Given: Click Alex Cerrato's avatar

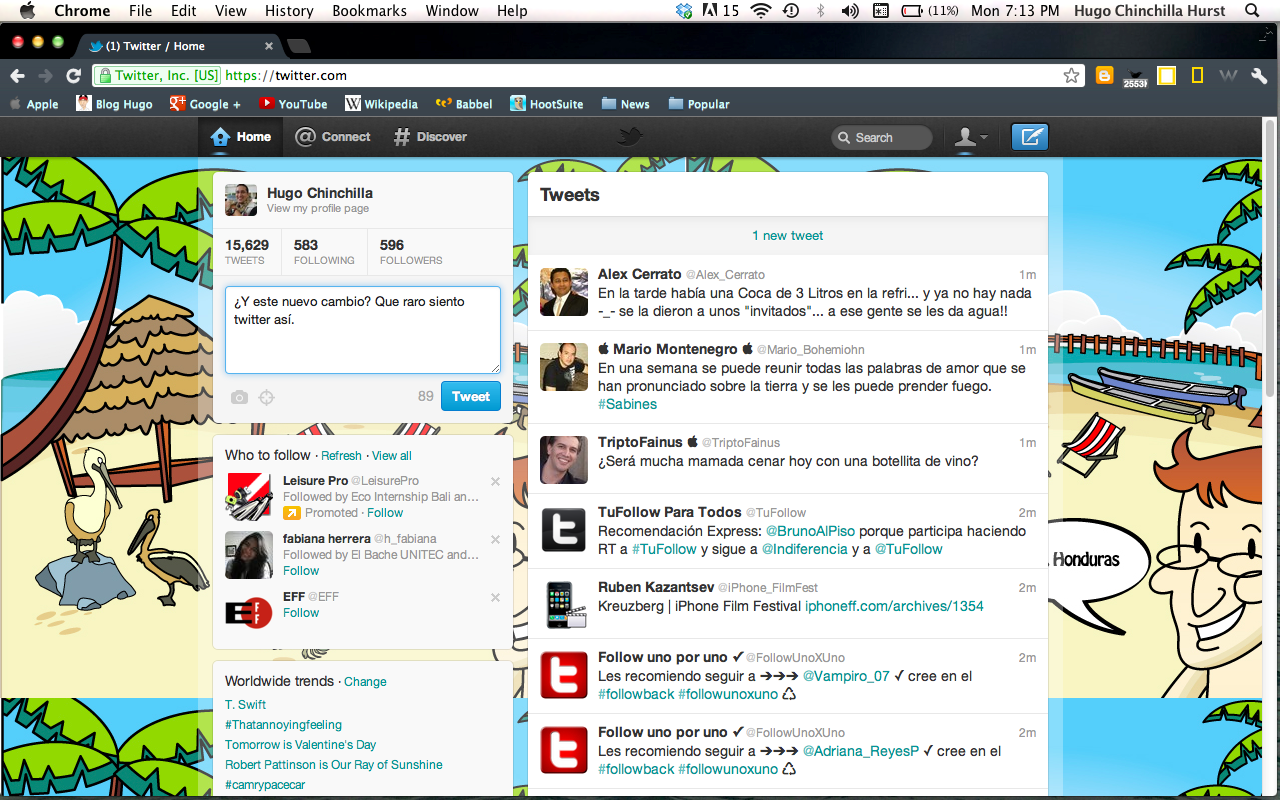Looking at the screenshot, I should [x=564, y=291].
